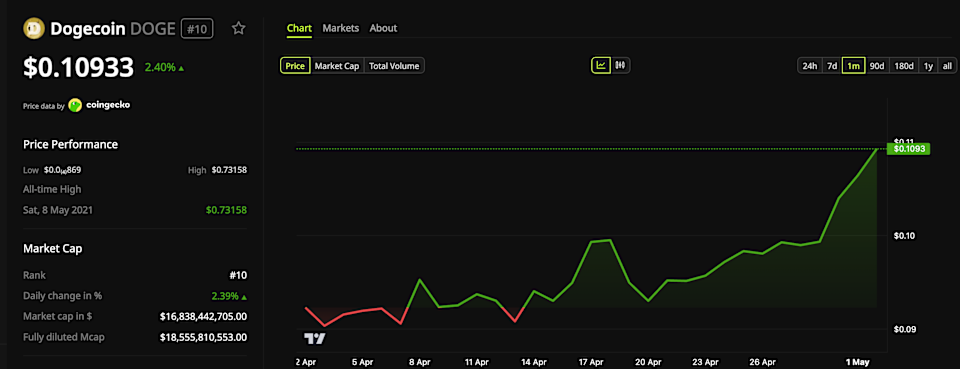Toggle chart to Market Cap data

337,65
